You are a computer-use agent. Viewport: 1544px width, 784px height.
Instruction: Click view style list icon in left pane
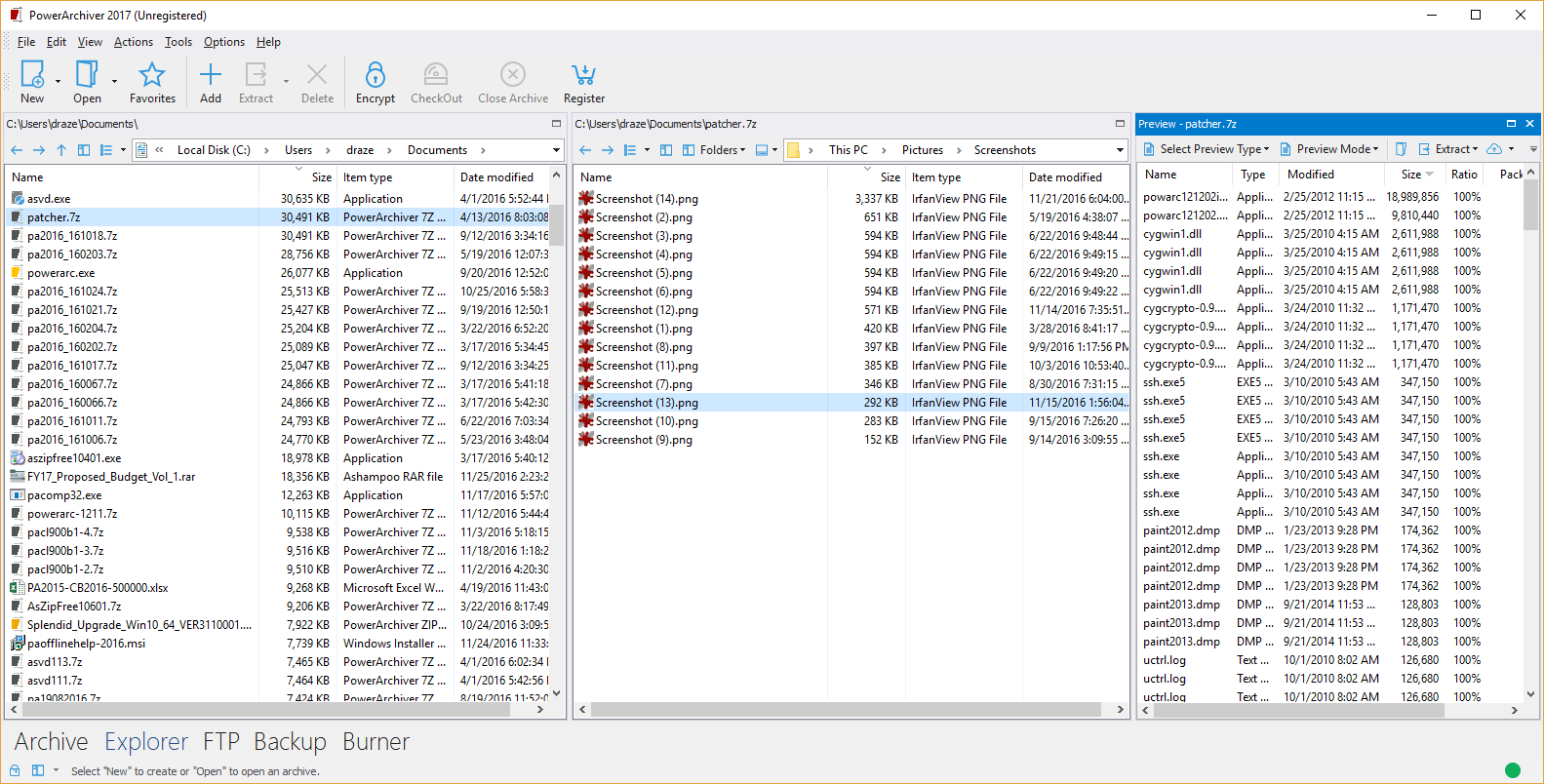pos(106,150)
